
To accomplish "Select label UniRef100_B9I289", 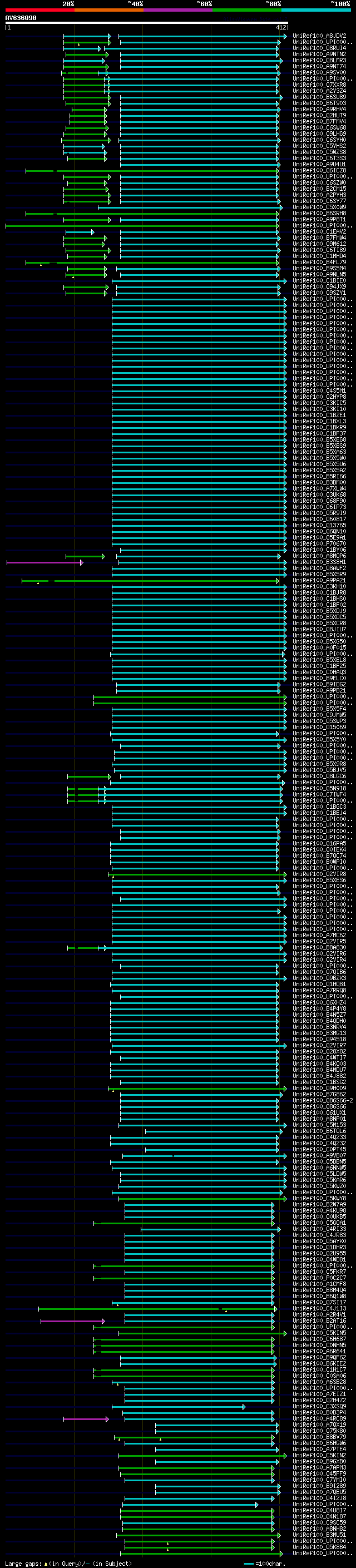I will [x=319, y=1486].
